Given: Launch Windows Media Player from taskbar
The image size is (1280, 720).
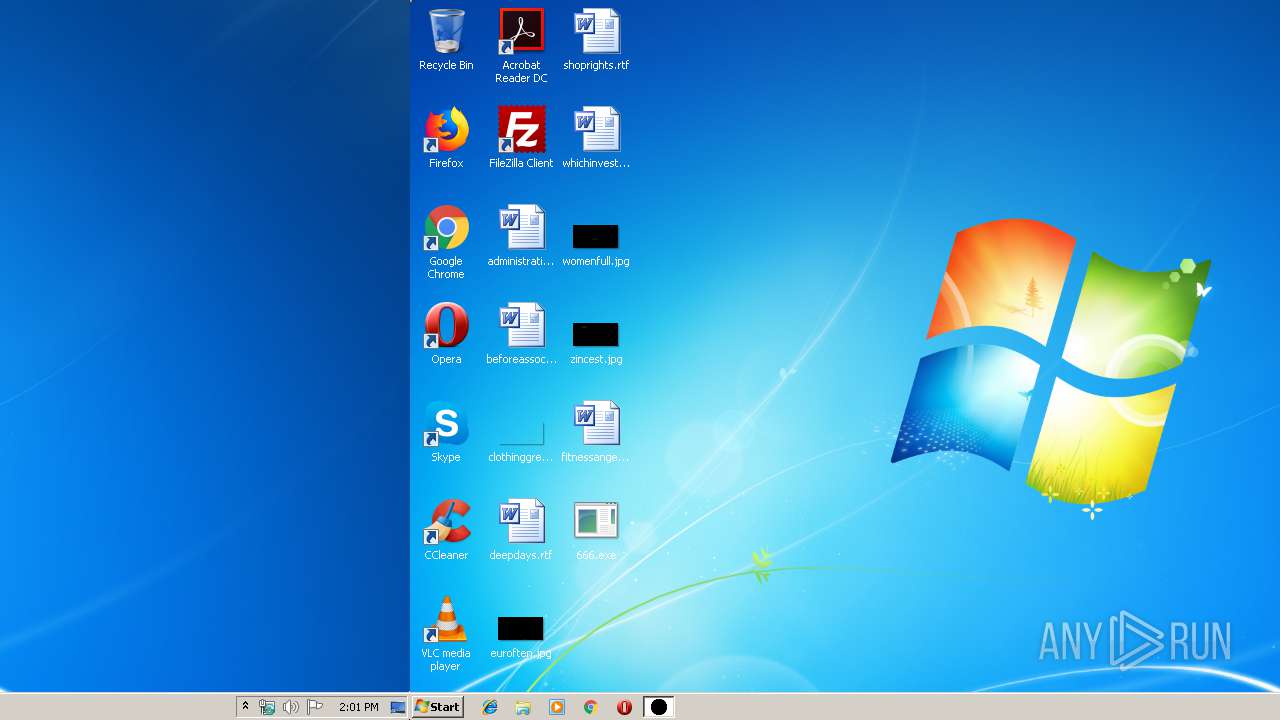Looking at the screenshot, I should [x=557, y=707].
